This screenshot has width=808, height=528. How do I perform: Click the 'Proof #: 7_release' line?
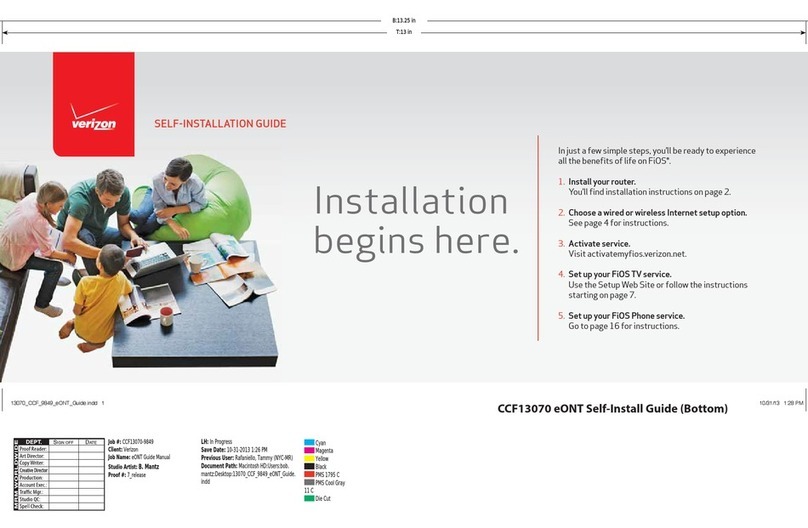click(x=127, y=475)
